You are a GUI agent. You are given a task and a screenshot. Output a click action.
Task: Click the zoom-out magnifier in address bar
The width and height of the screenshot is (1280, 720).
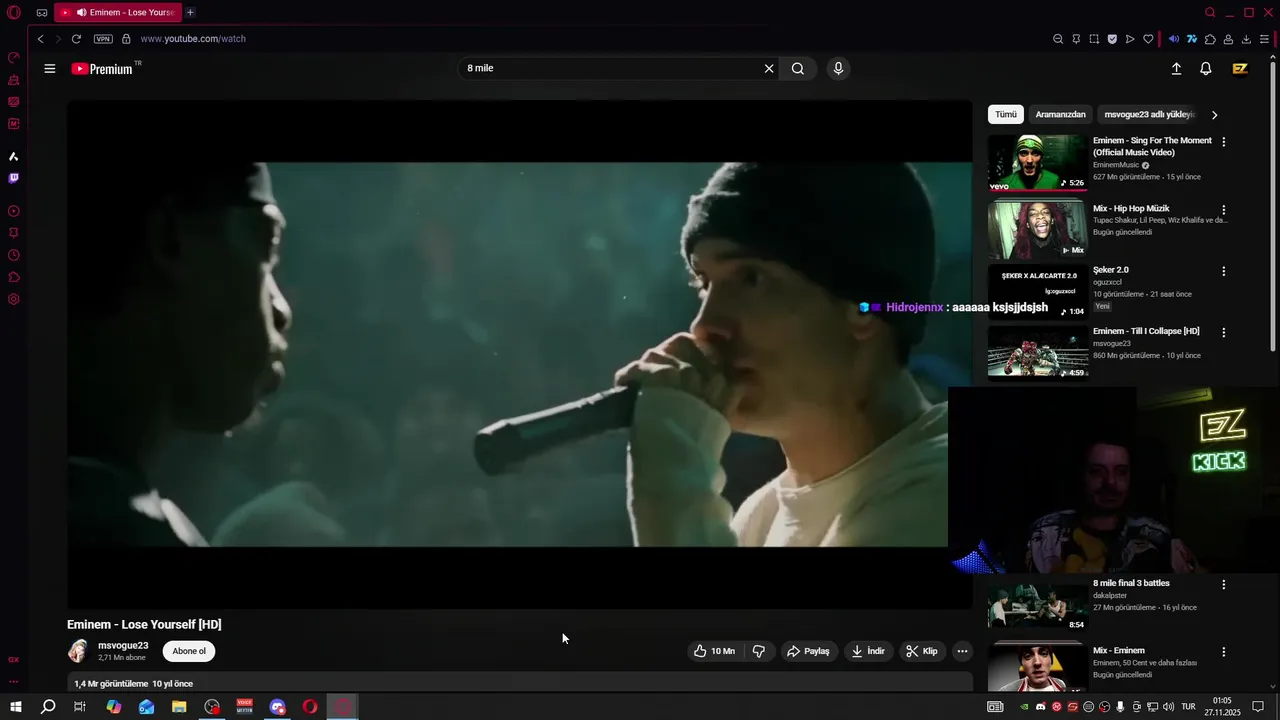click(1058, 39)
